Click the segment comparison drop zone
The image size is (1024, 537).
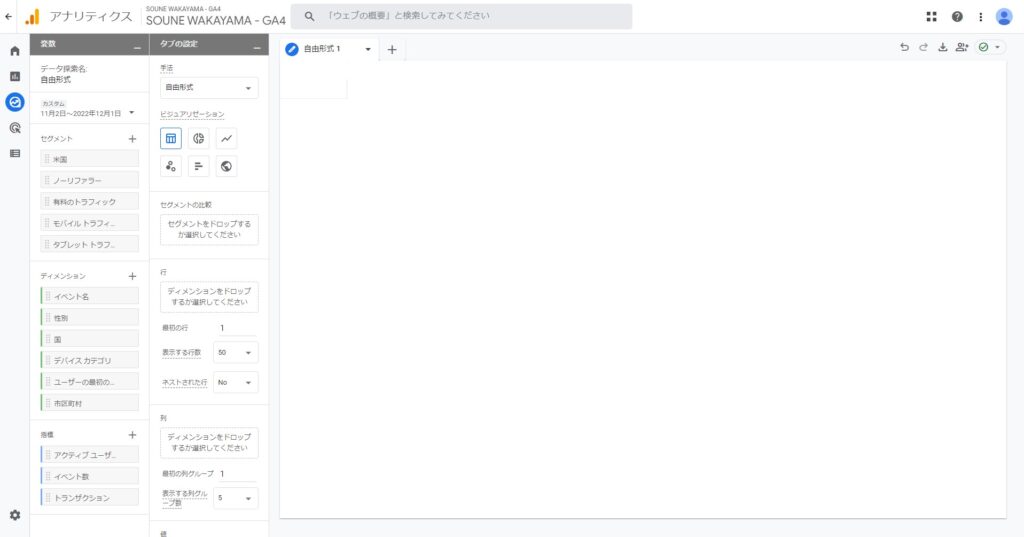coord(209,229)
